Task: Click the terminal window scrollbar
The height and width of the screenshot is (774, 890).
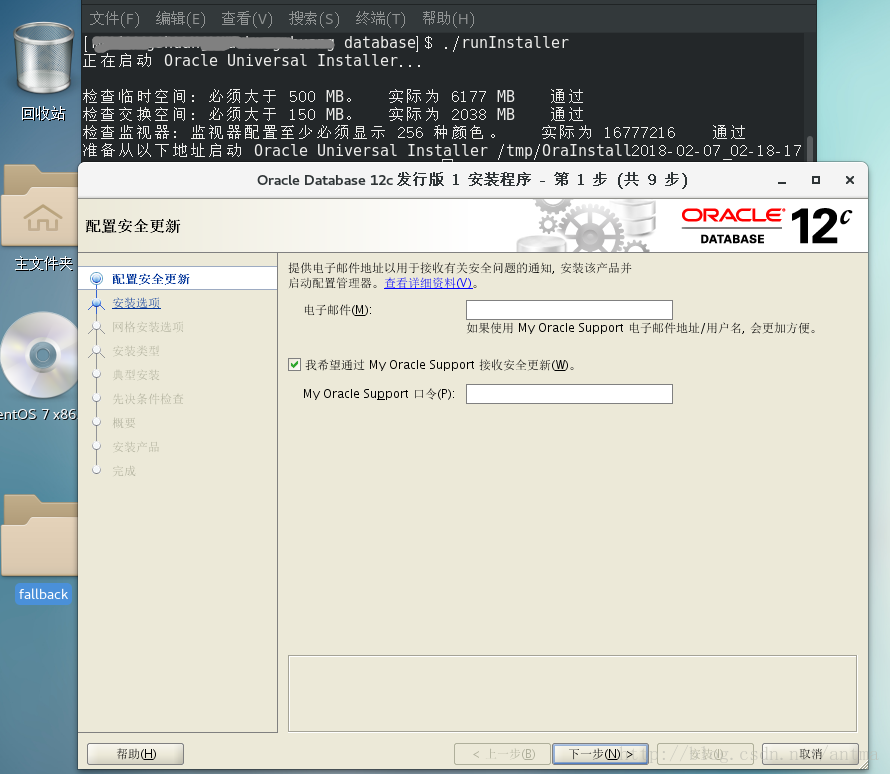Action: point(810,148)
